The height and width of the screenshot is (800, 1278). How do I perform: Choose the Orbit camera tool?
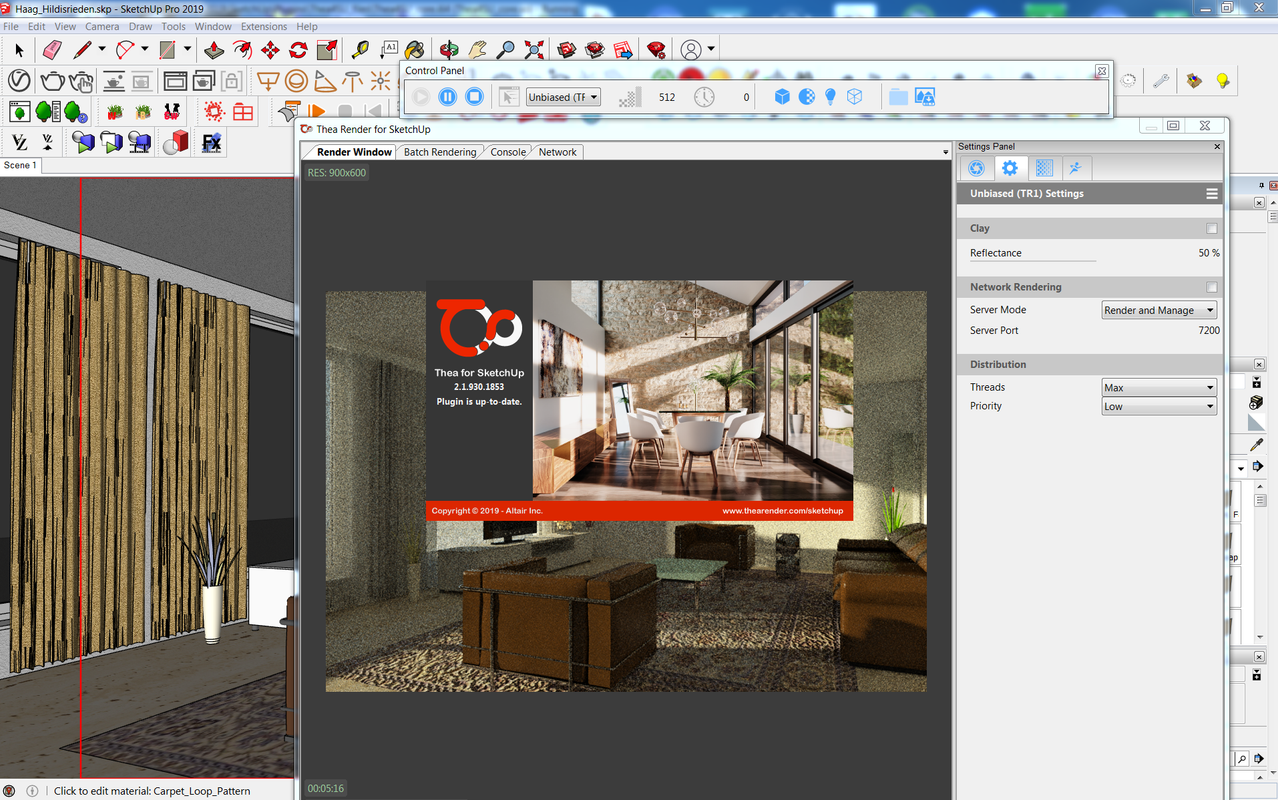tap(450, 49)
